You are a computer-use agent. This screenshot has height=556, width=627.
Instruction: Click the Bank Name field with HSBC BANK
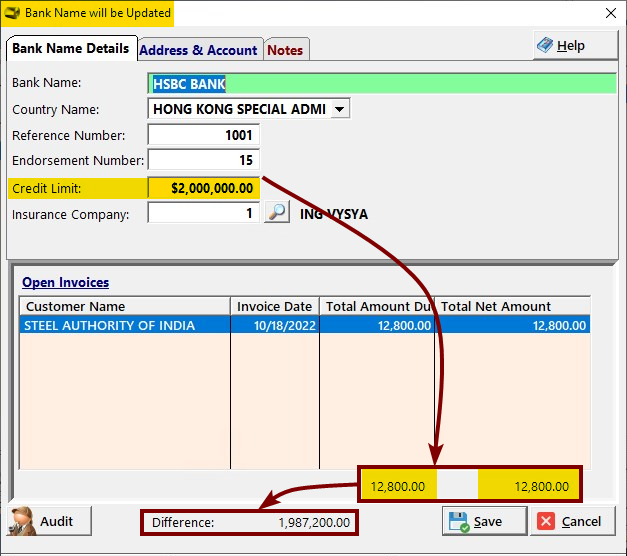382,84
